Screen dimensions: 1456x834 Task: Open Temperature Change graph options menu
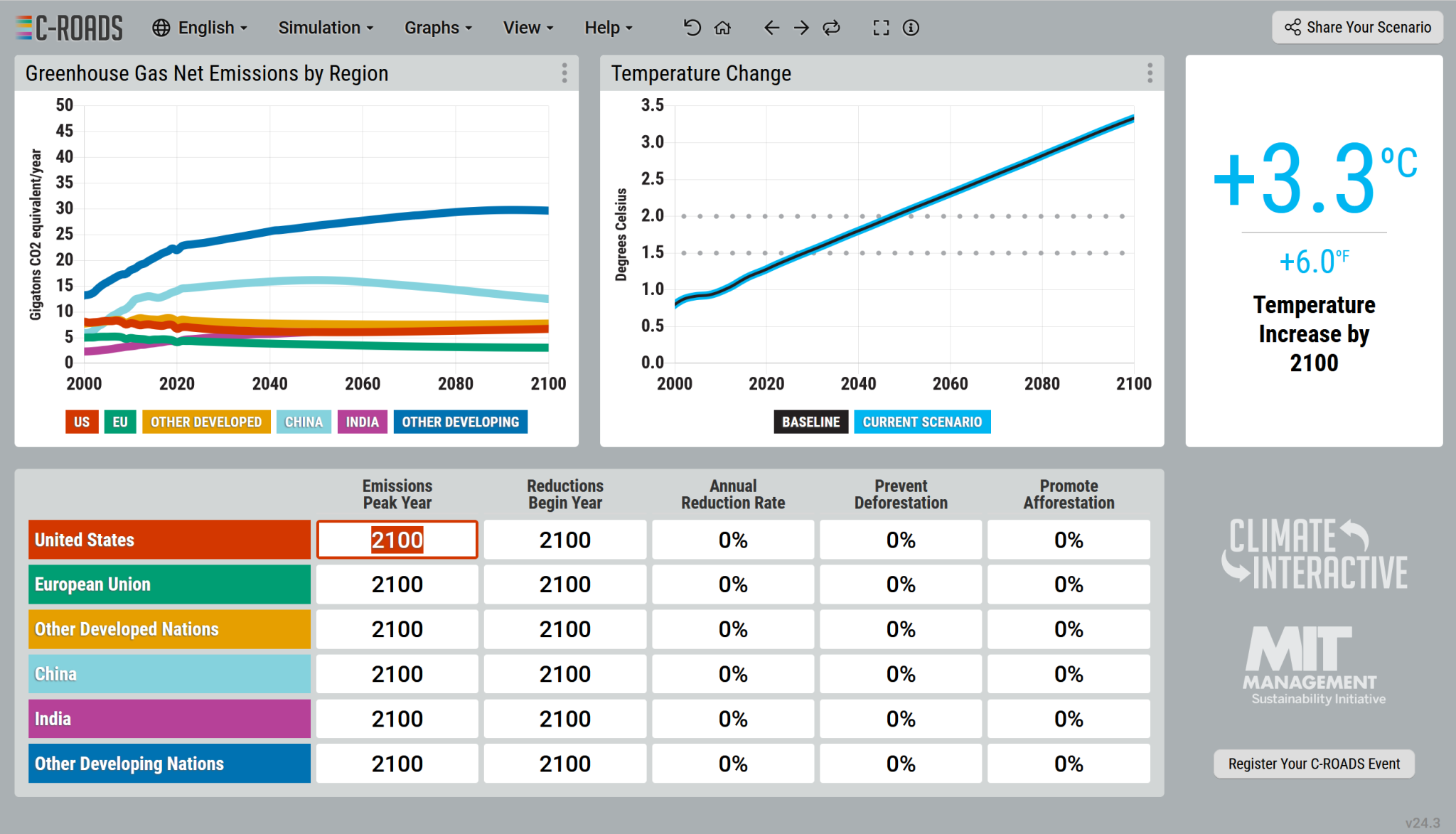(x=1150, y=73)
